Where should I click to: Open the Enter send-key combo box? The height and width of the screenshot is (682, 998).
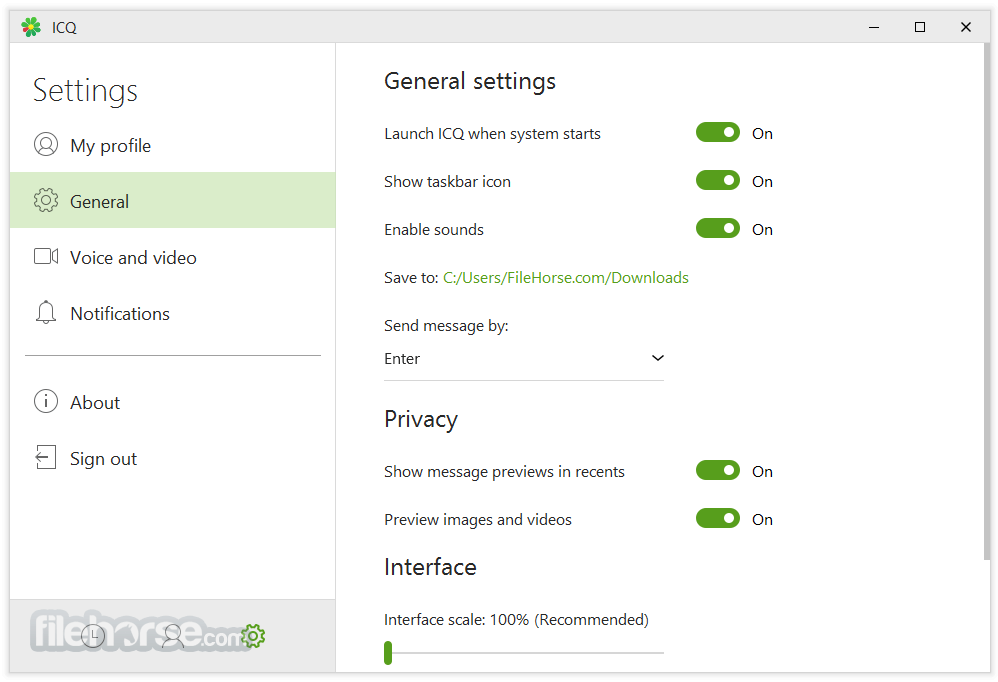point(524,359)
